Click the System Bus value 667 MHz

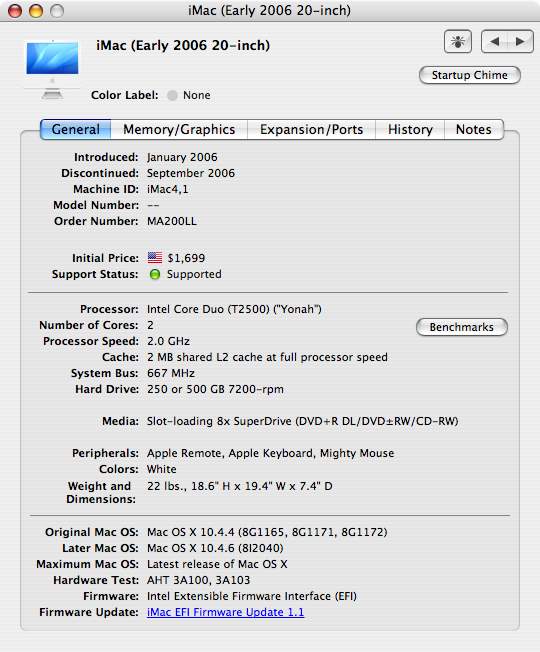[x=171, y=373]
